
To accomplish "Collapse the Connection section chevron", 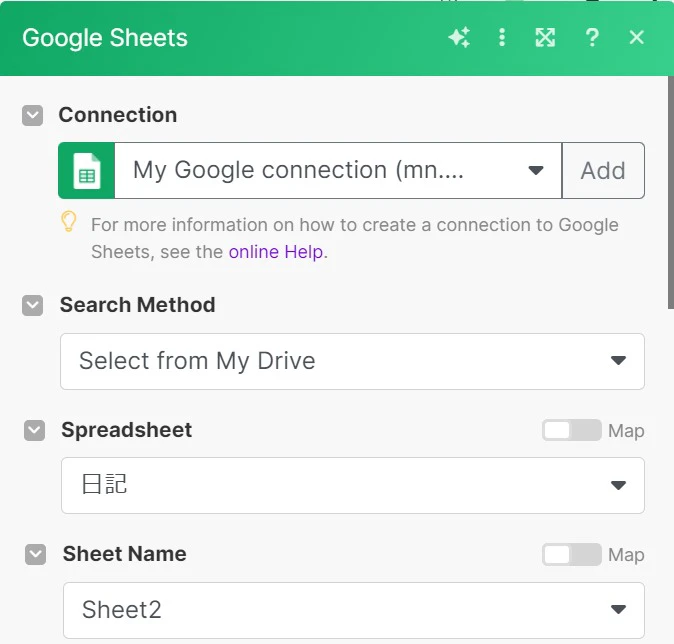I will (32, 116).
